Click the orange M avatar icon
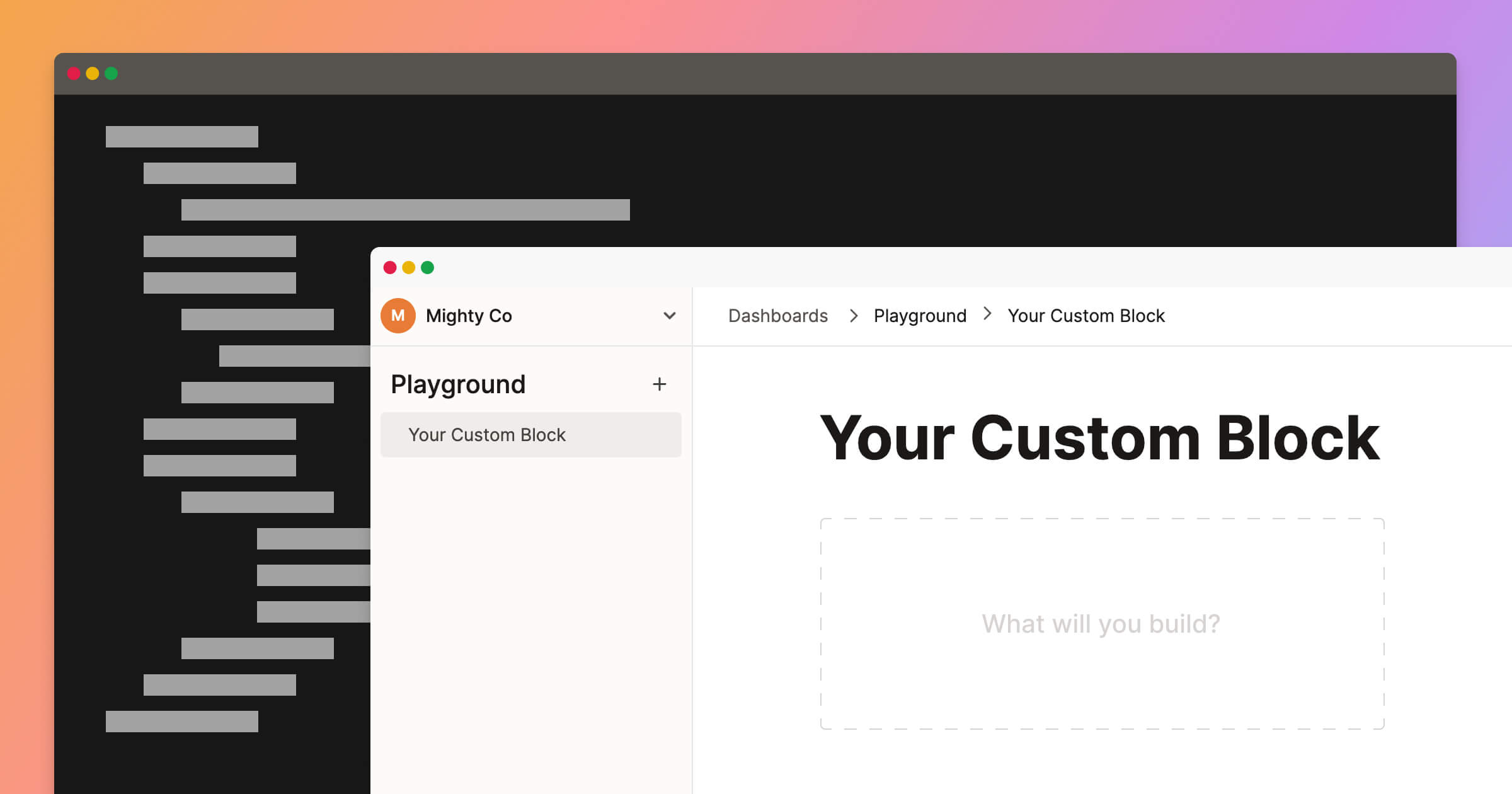Viewport: 1512px width, 794px height. 398,316
